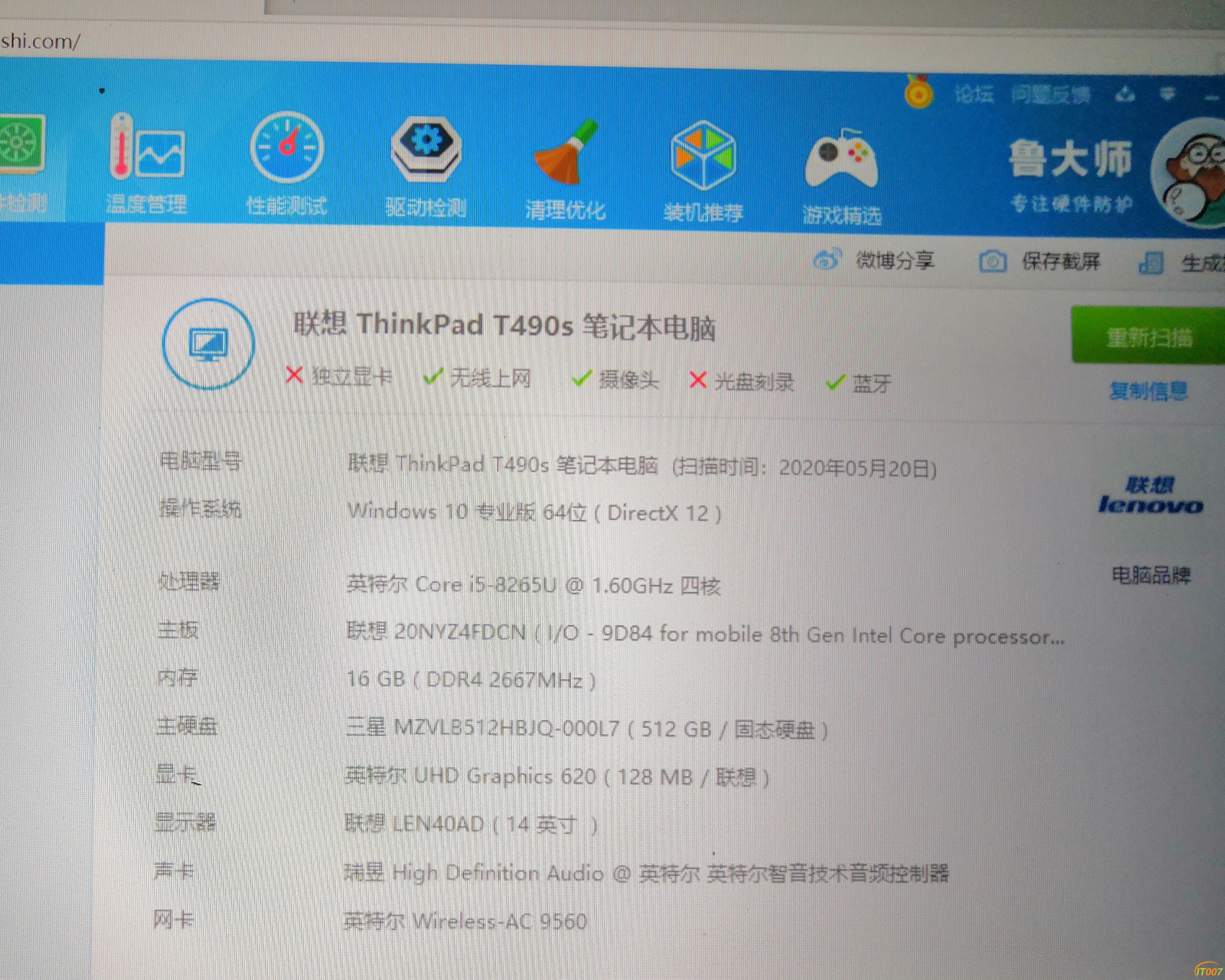Click the 联想 LEN40AD display value
The height and width of the screenshot is (980, 1225).
tap(471, 824)
